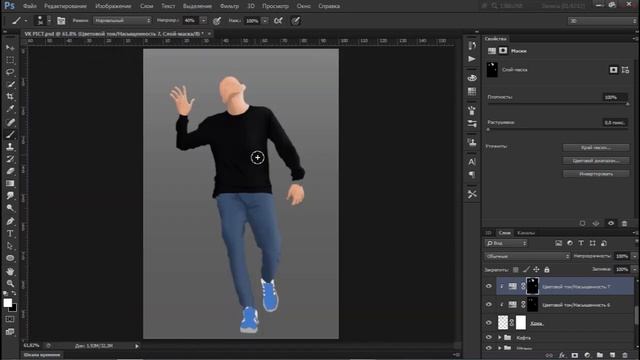Open the Swatches grid panel icon

(472, 91)
